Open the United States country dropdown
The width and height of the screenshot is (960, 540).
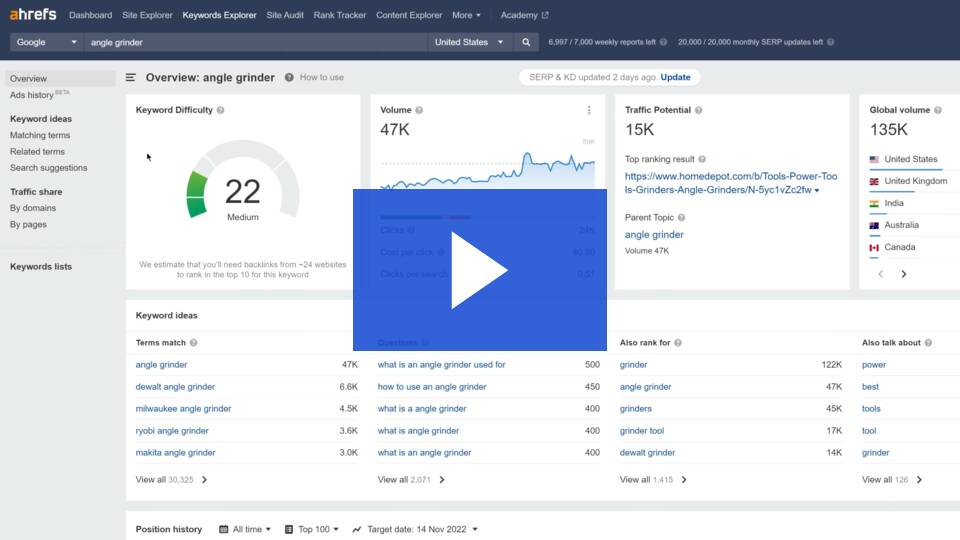click(469, 42)
